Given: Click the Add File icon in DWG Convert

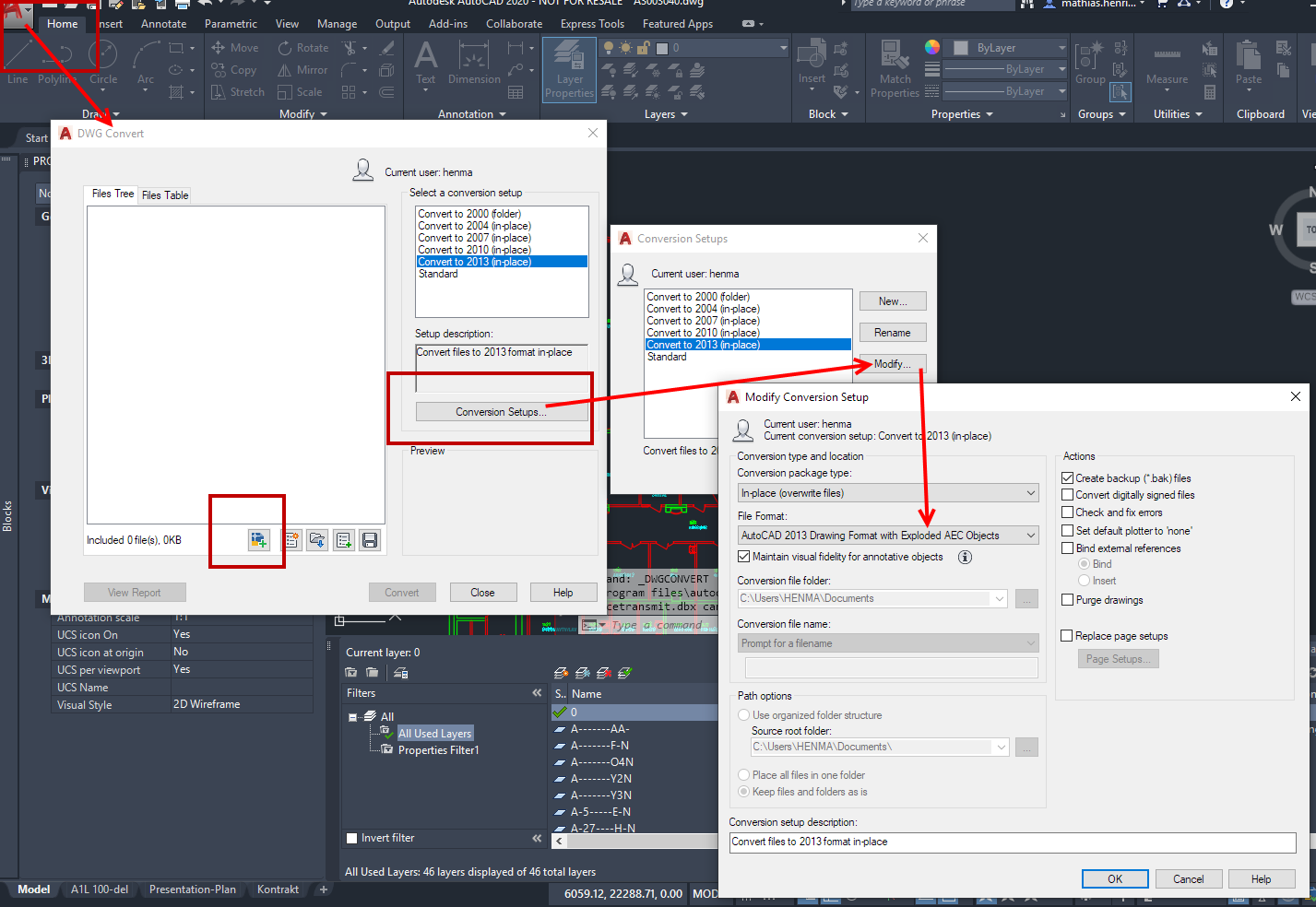Looking at the screenshot, I should (x=259, y=540).
